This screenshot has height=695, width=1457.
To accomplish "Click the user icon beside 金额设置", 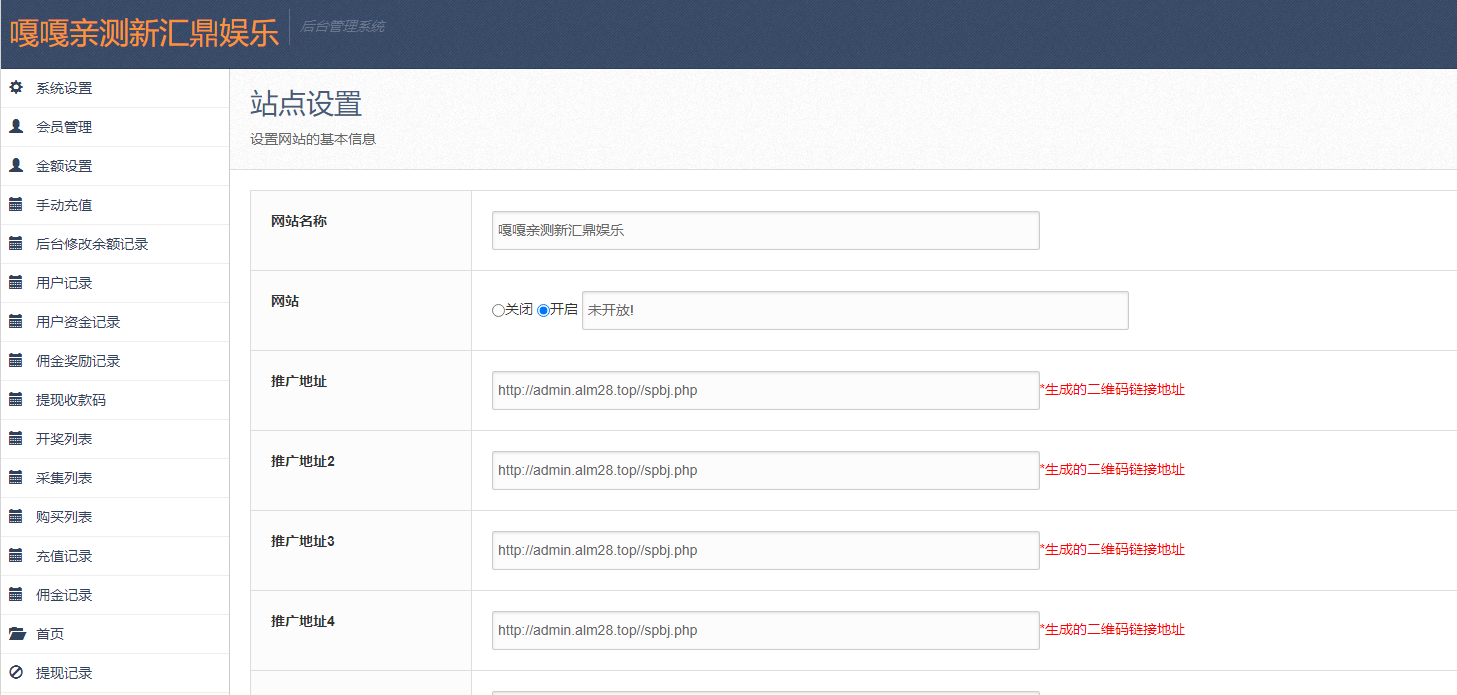I will tap(16, 166).
